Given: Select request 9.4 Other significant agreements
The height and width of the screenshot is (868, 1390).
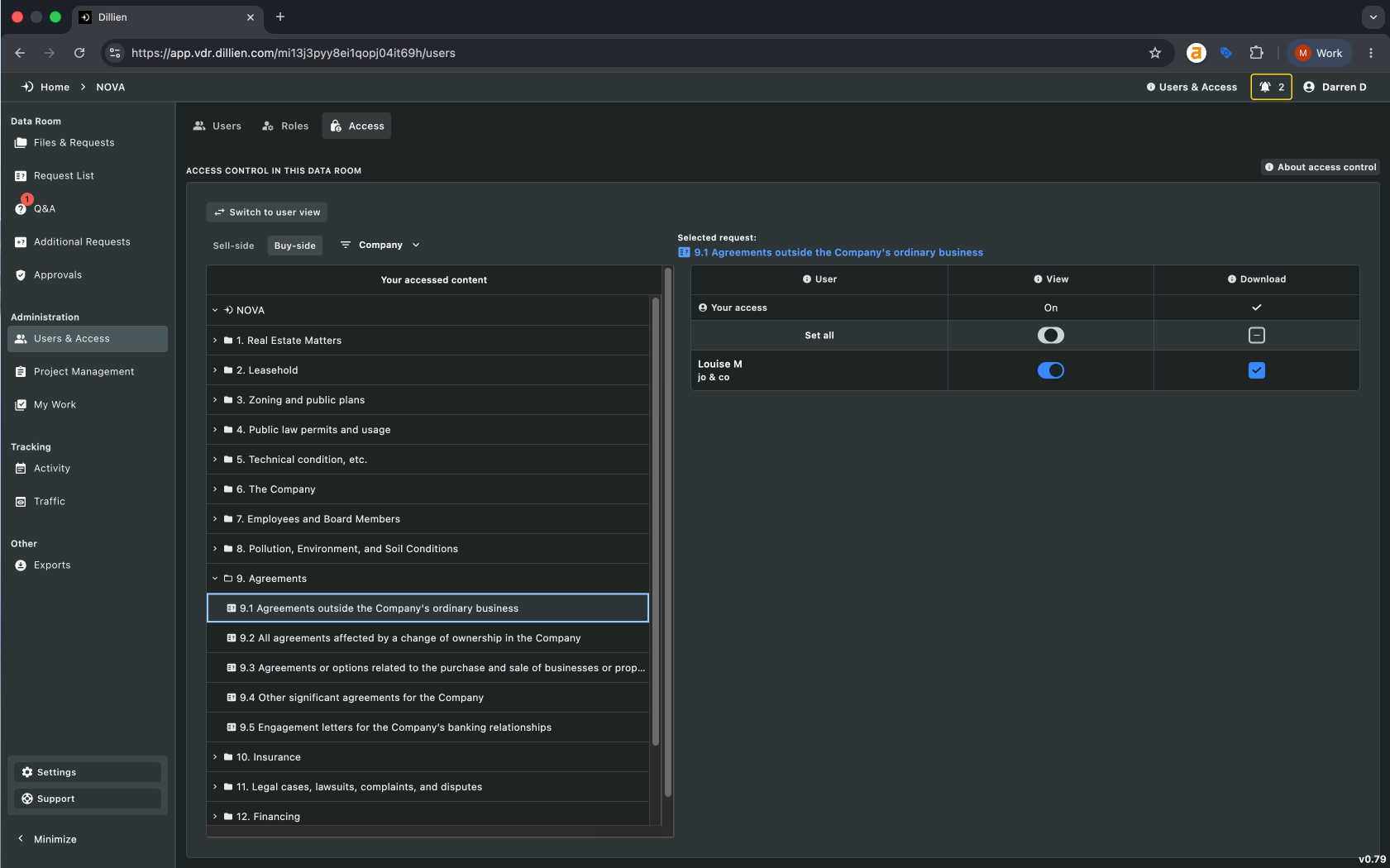Looking at the screenshot, I should 428,698.
